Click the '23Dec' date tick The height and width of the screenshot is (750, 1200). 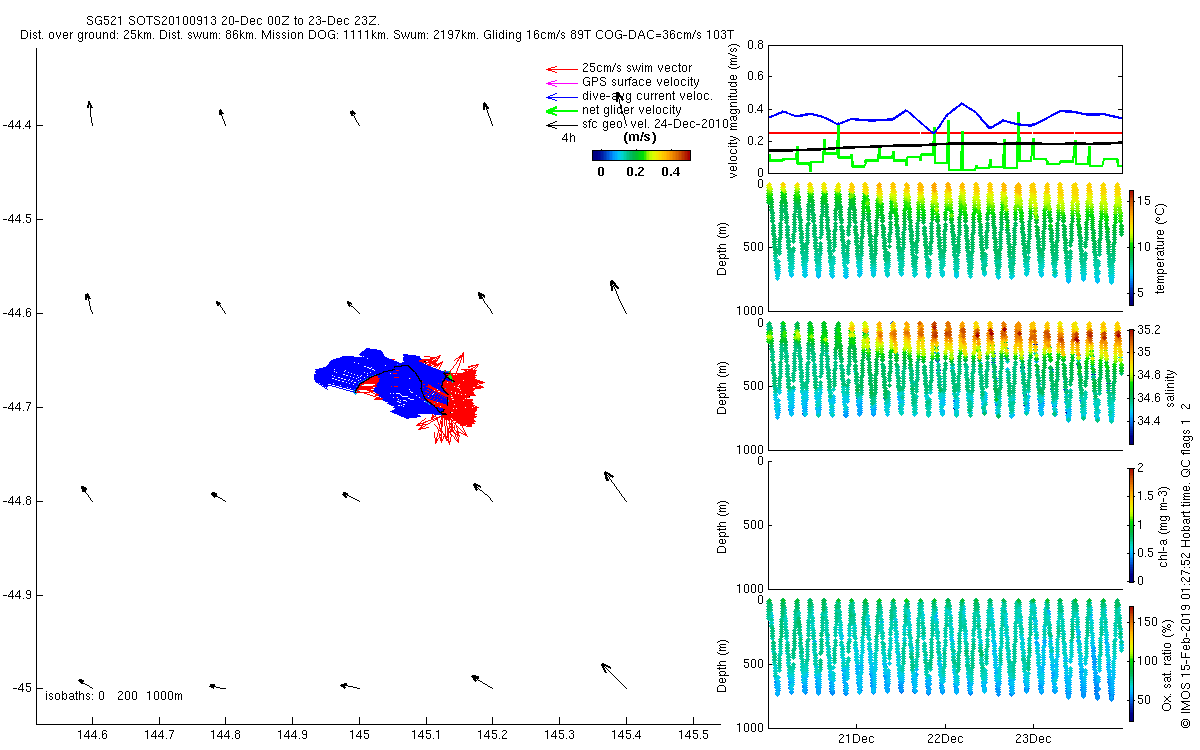pyautogui.click(x=1033, y=740)
